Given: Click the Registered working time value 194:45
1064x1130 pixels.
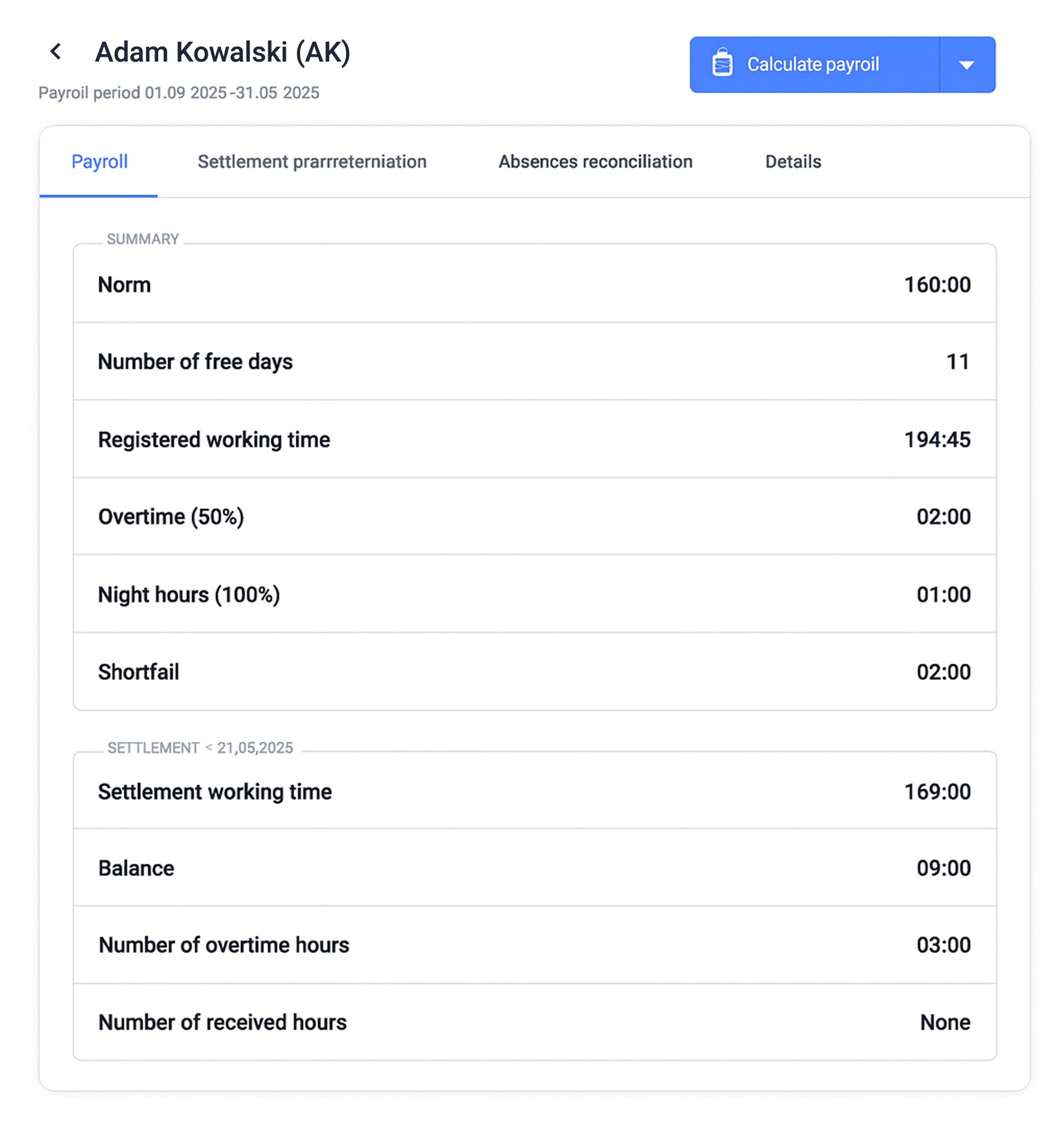Looking at the screenshot, I should coord(937,440).
